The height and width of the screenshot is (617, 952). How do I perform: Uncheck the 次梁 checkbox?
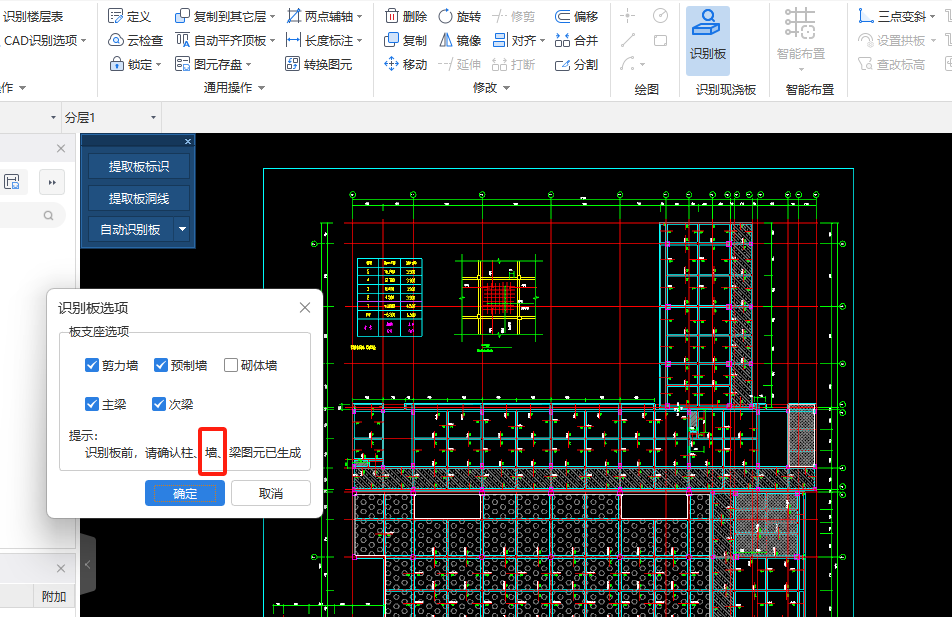click(158, 404)
